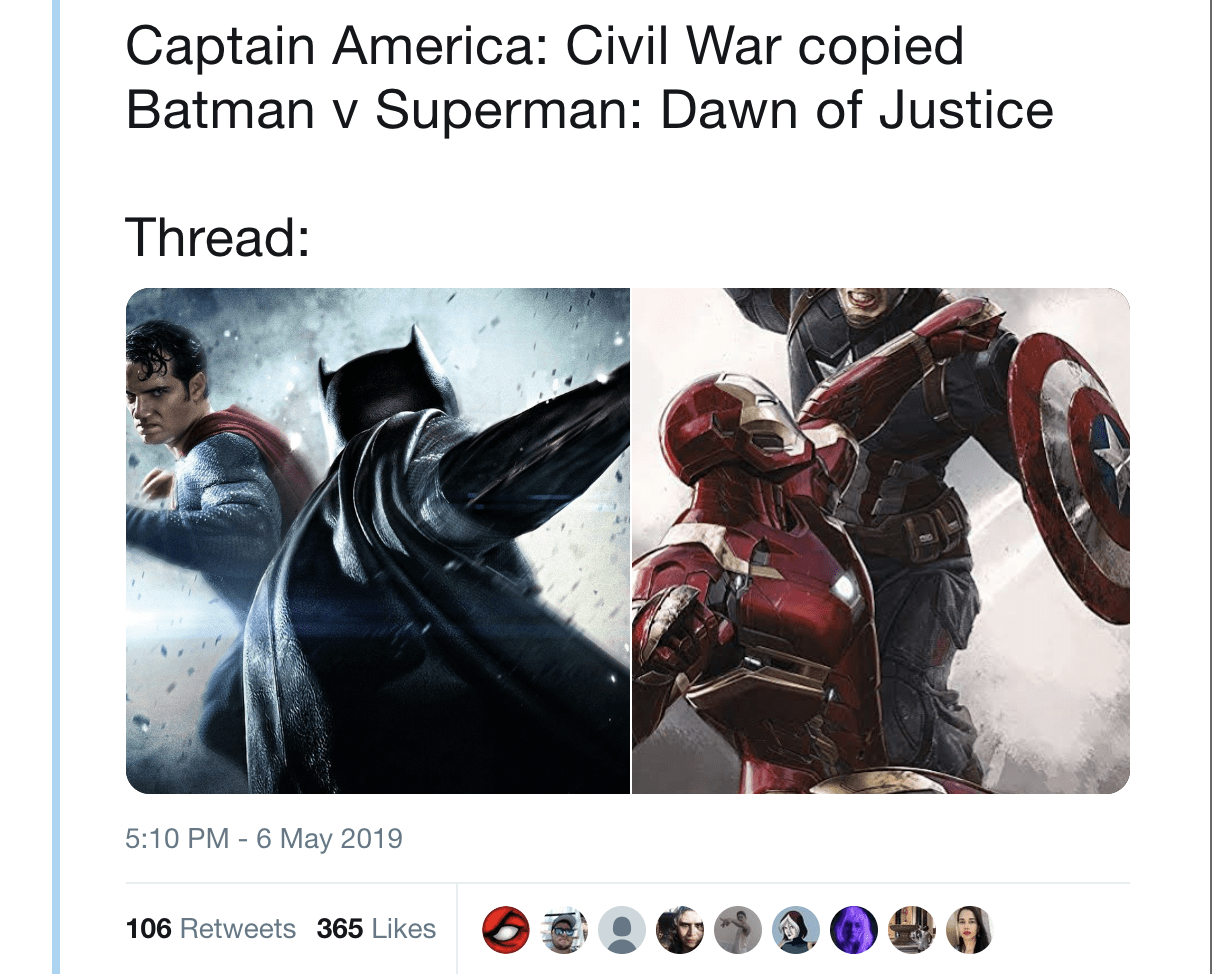Open the dark-haired pale face avatar profile
Viewport: 1212px width, 974px height.
click(679, 930)
